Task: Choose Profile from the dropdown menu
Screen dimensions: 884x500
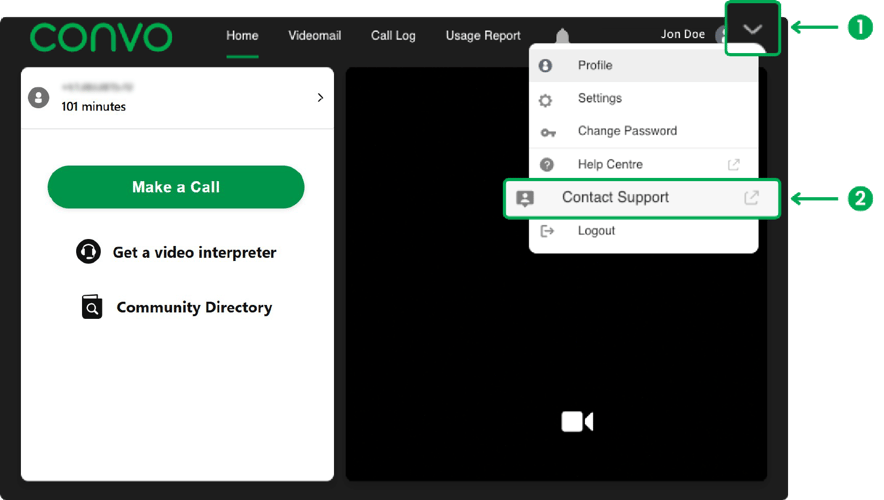Action: tap(595, 66)
